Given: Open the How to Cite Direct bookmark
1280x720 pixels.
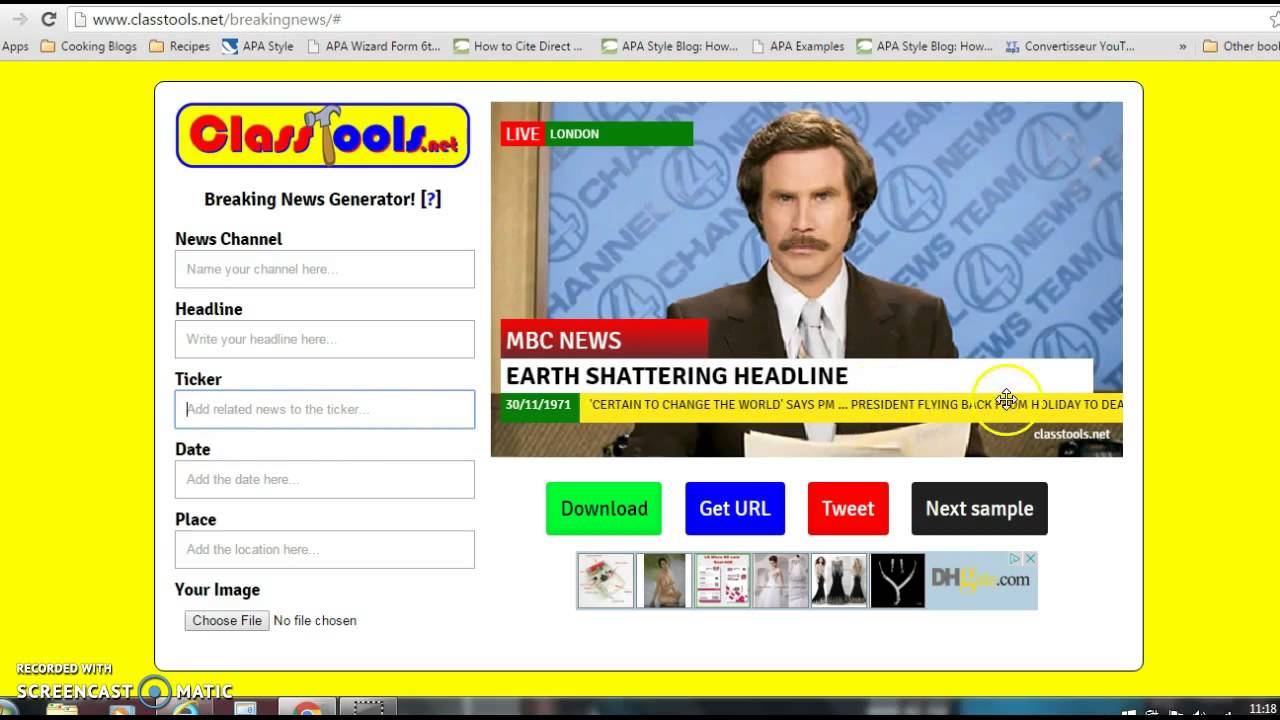Looking at the screenshot, I should click(x=518, y=46).
